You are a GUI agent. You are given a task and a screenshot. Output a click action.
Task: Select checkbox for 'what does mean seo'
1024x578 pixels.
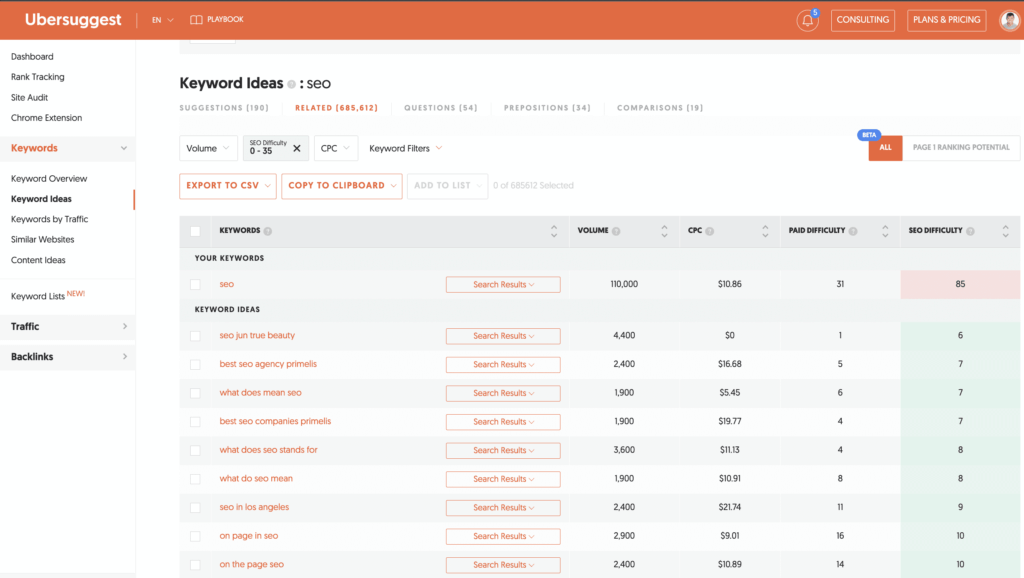(195, 393)
